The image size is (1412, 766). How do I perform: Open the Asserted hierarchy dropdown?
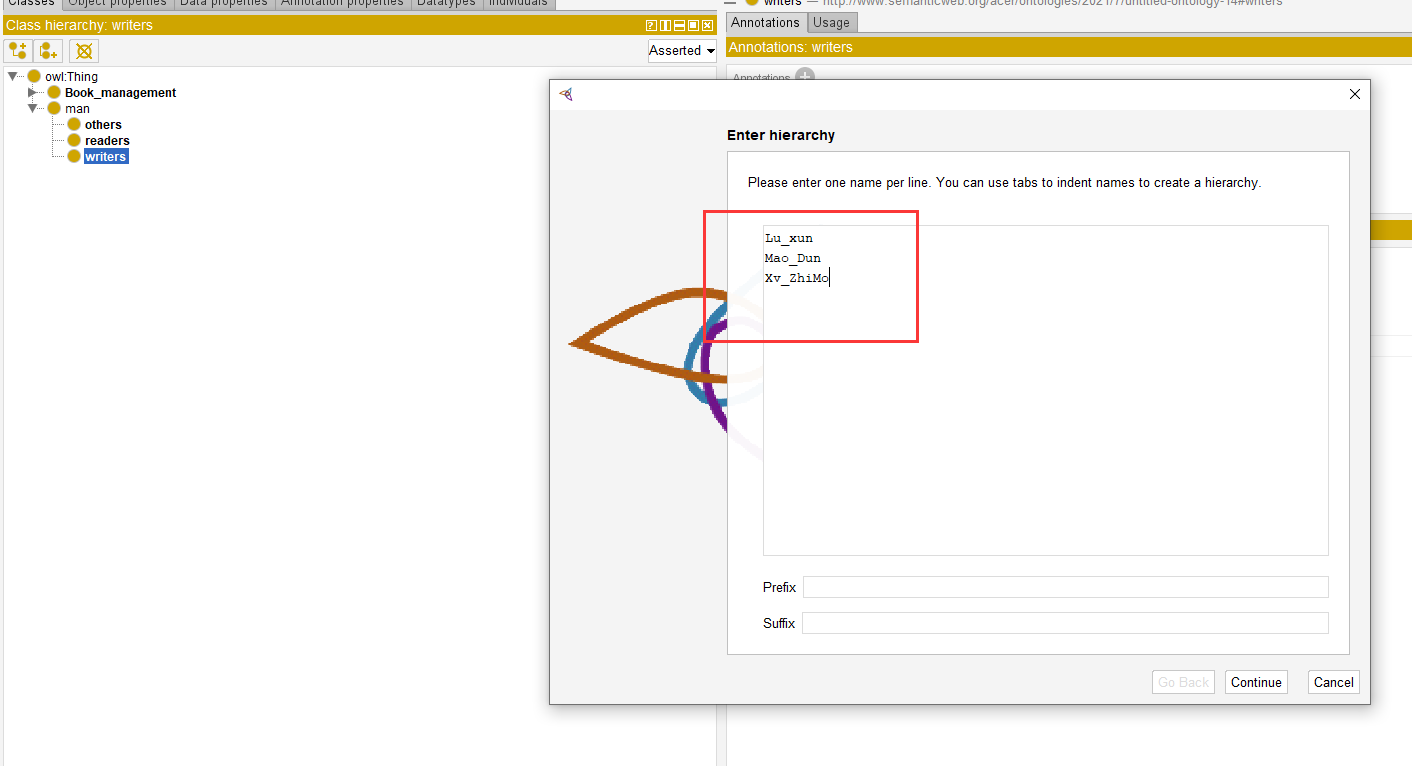coord(682,50)
